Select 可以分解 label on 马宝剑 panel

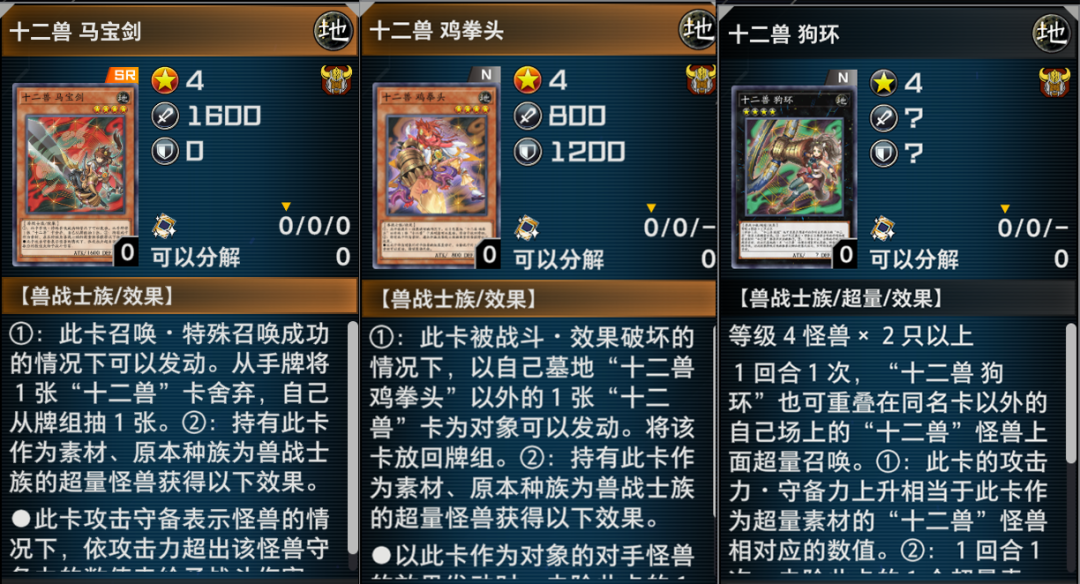pos(196,258)
